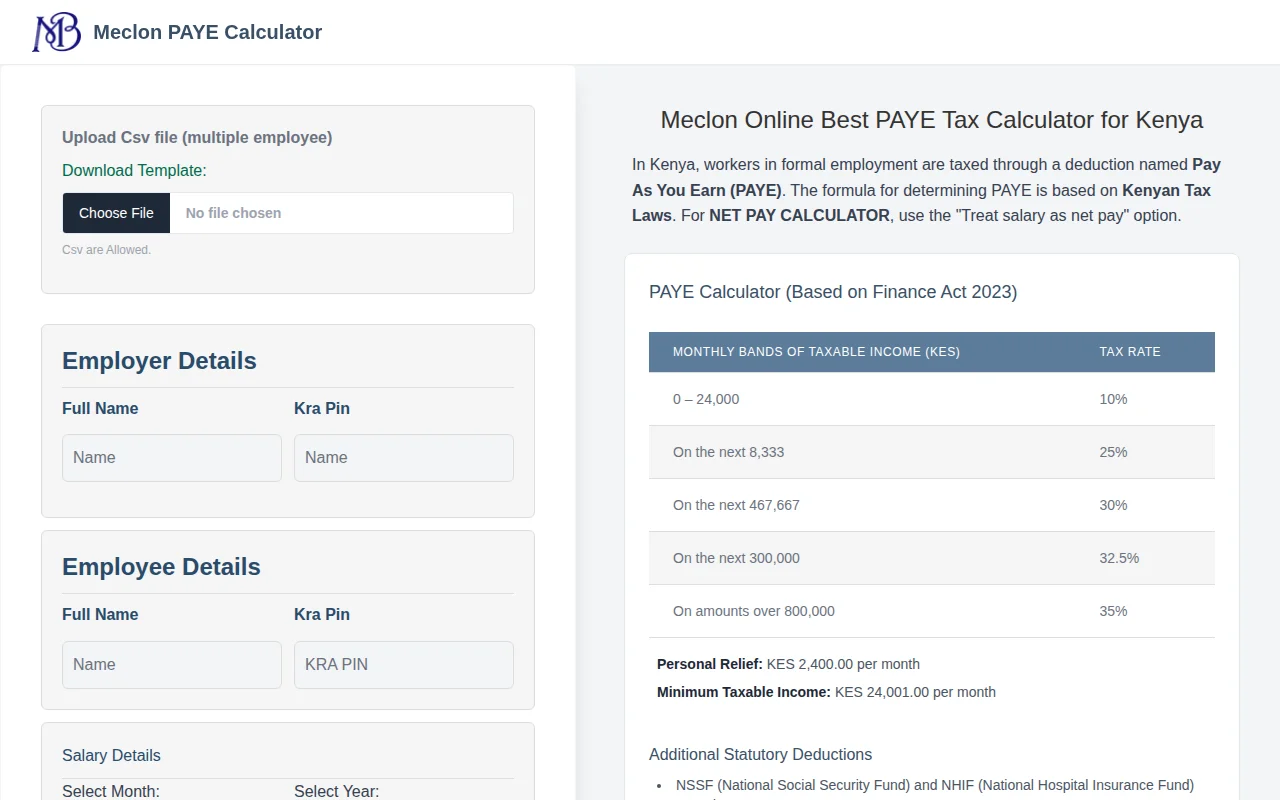Click the employer Full Name input
Screen dimensions: 1280x800
click(x=171, y=457)
